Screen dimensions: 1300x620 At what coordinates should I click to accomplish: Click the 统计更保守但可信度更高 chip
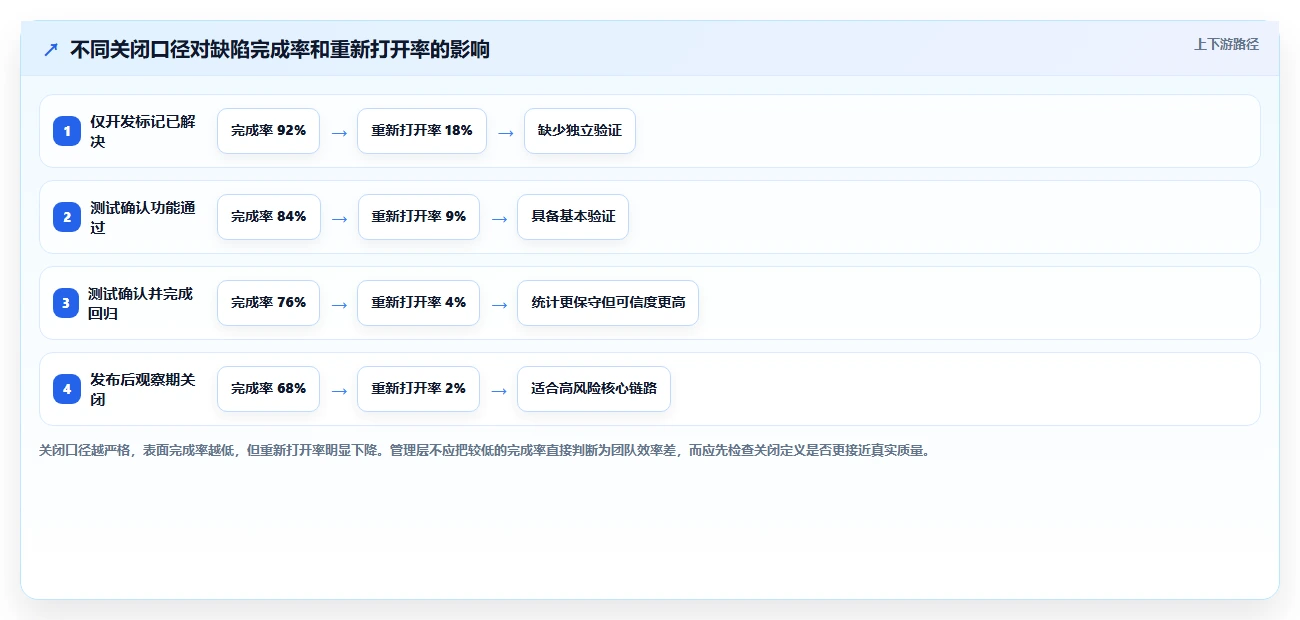608,303
